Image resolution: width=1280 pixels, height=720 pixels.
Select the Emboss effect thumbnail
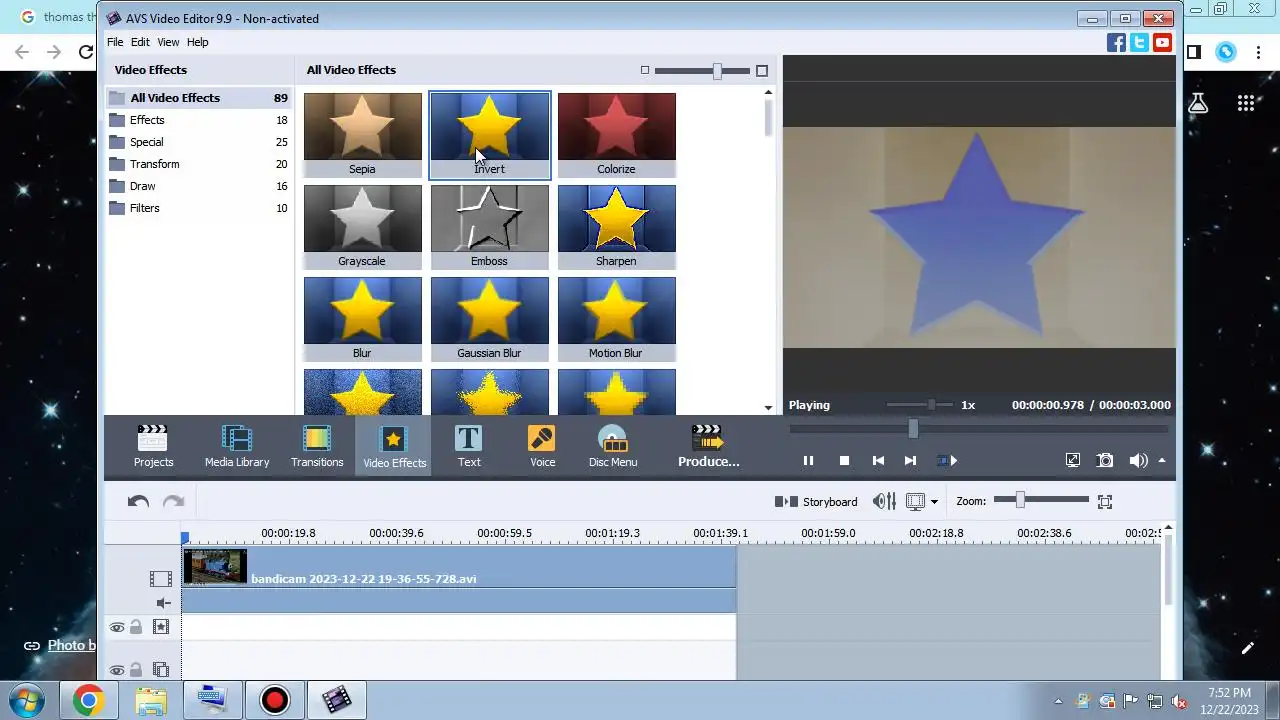[x=489, y=227]
